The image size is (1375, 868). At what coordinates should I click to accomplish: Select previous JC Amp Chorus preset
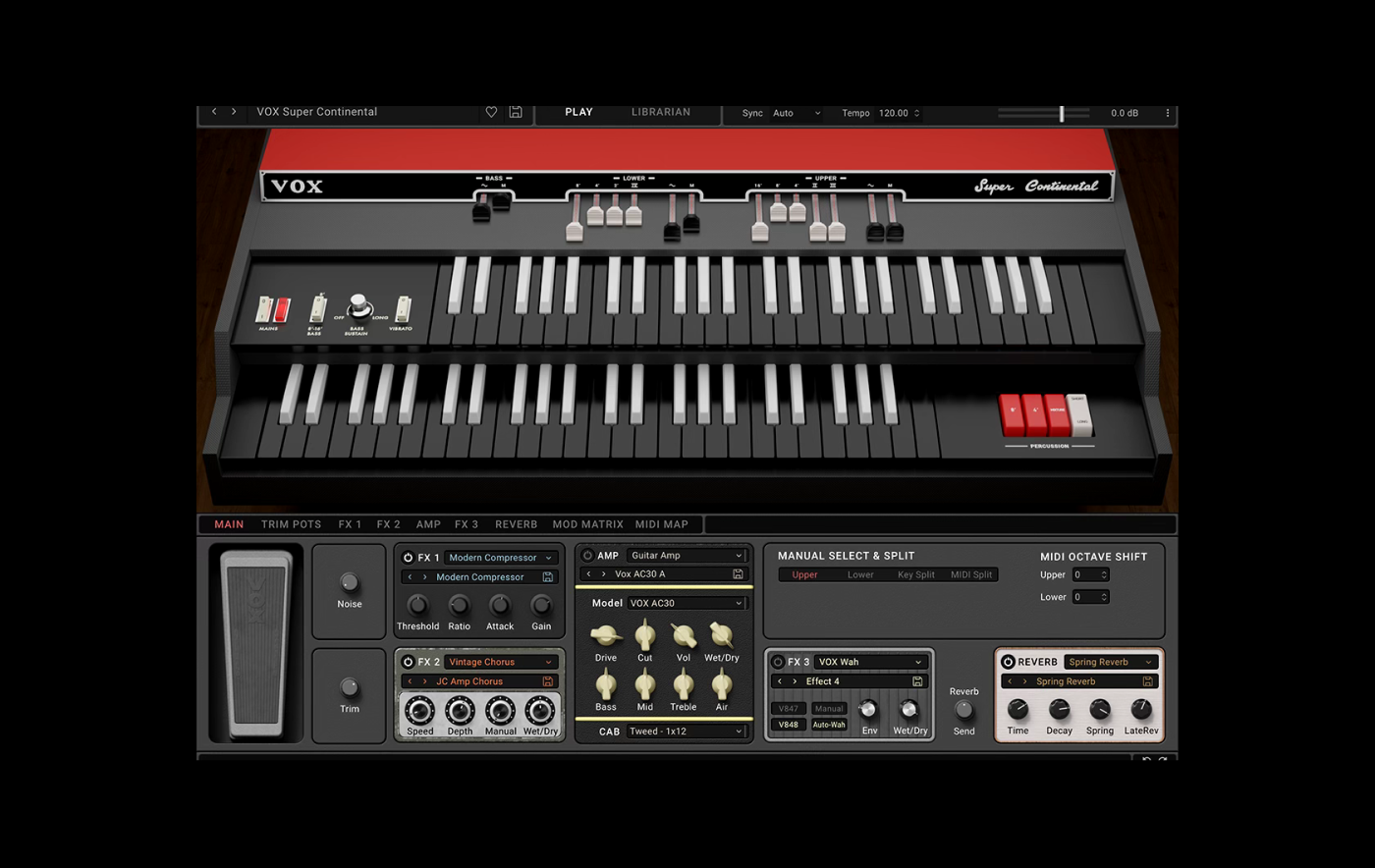[x=411, y=681]
